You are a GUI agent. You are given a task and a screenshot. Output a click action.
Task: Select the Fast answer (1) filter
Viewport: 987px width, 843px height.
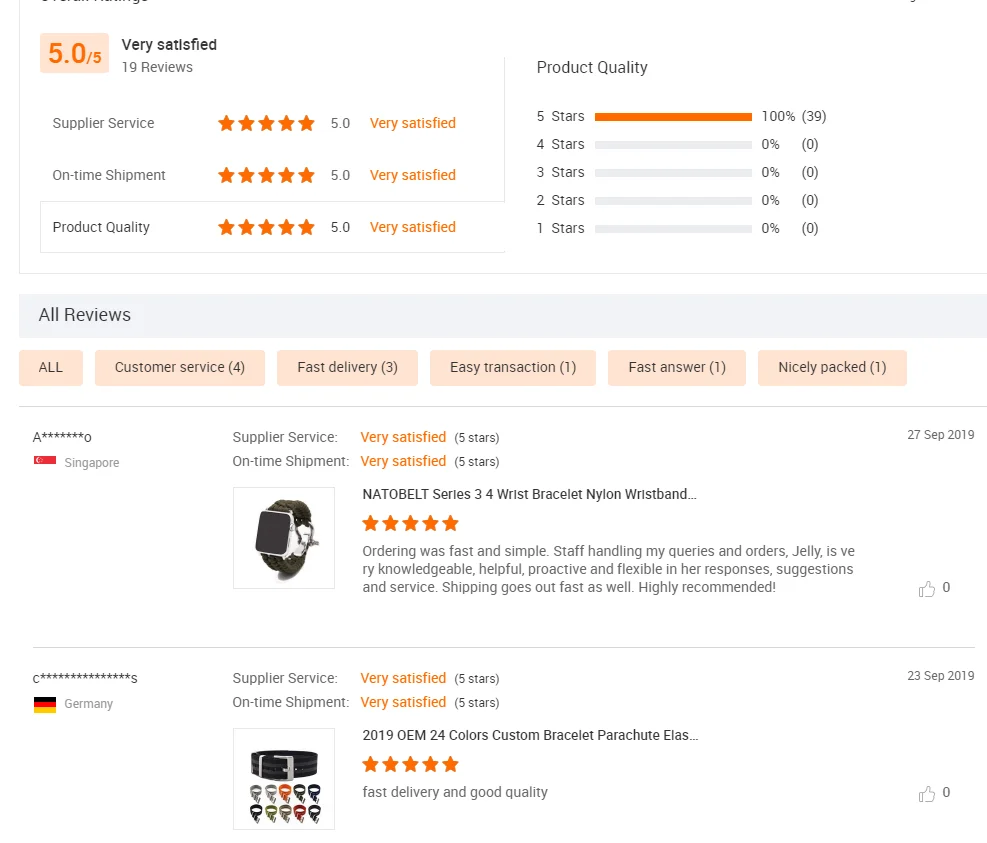[677, 367]
